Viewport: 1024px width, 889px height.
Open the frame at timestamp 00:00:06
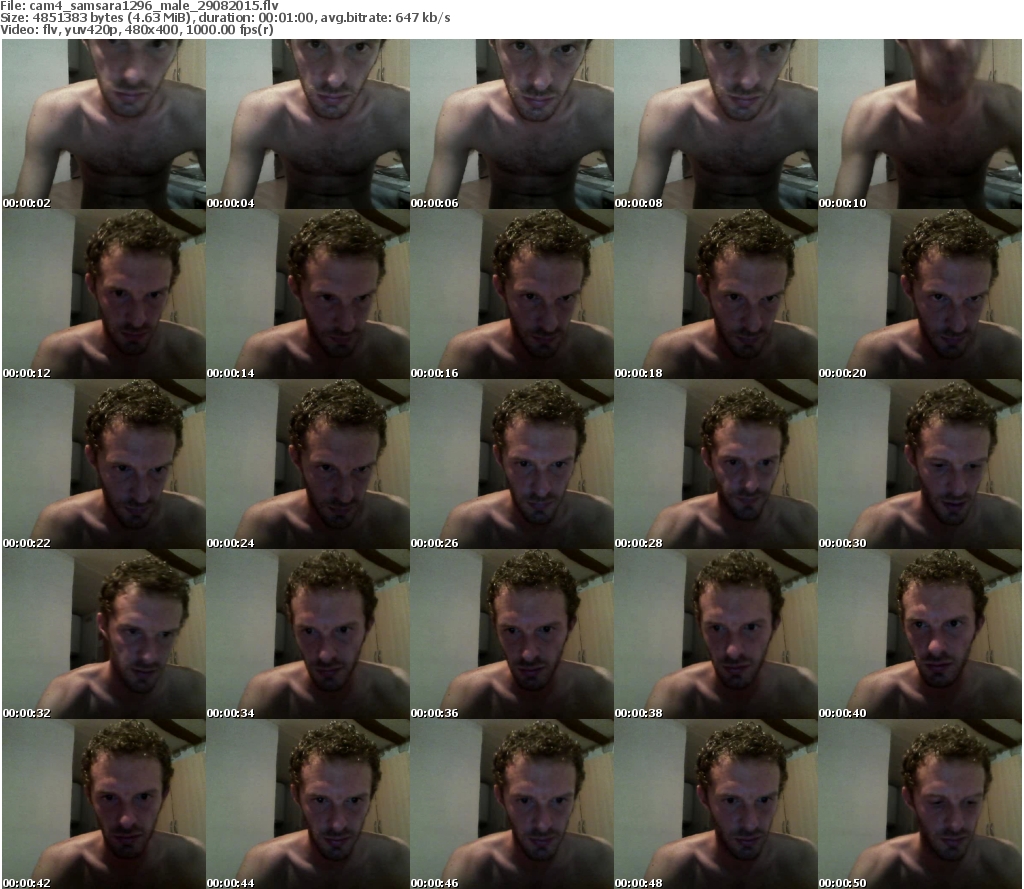pos(512,124)
